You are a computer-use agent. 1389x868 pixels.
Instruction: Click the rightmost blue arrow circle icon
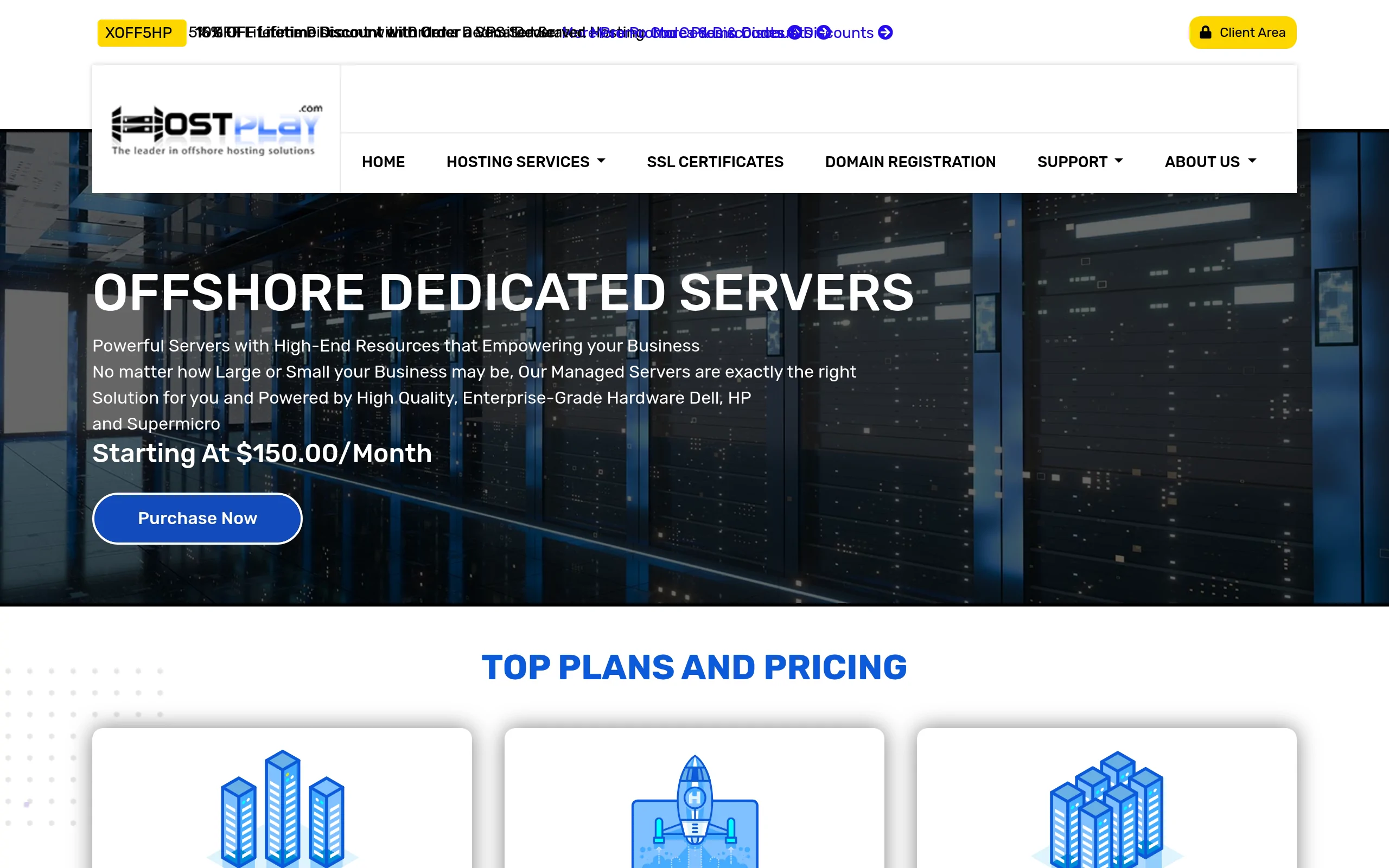(x=885, y=32)
